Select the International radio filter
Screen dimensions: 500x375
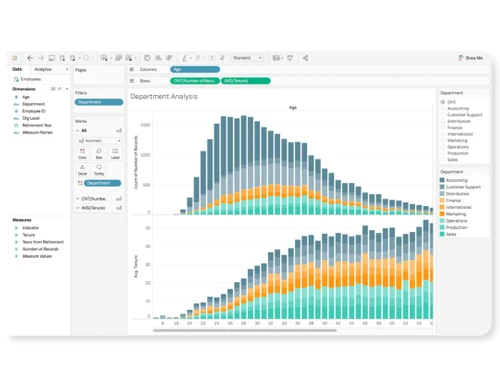pyautogui.click(x=443, y=134)
